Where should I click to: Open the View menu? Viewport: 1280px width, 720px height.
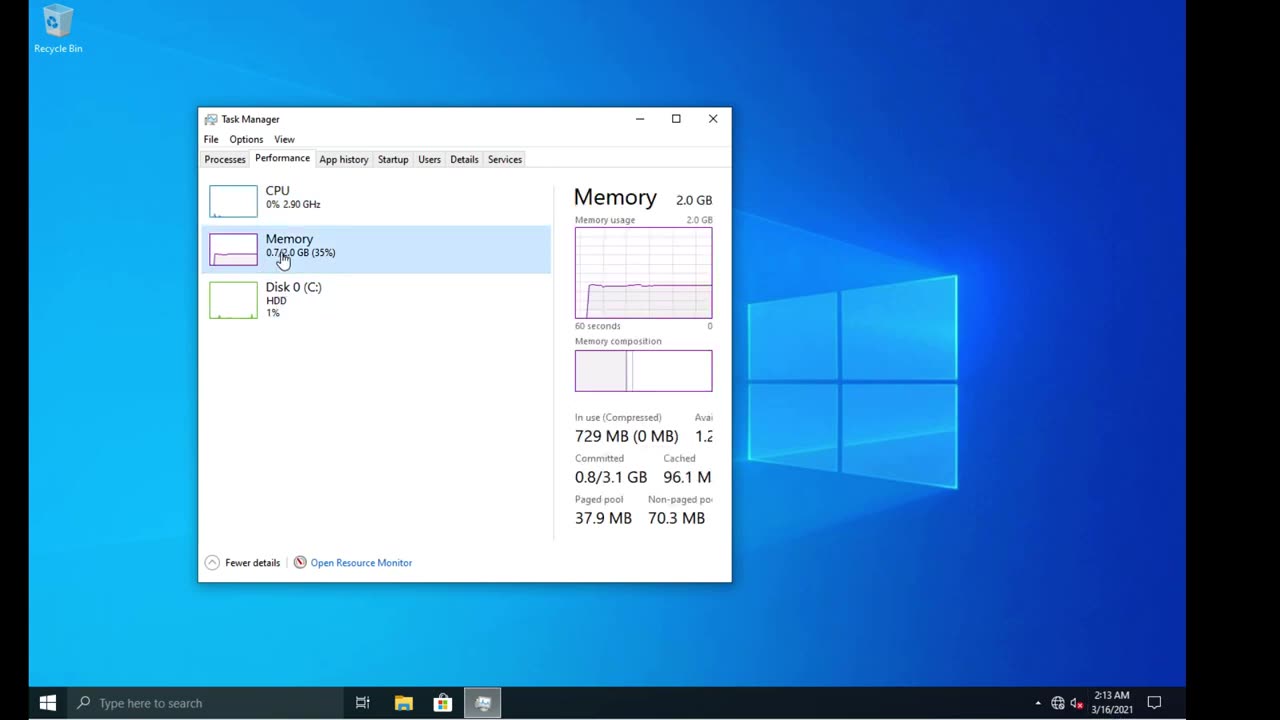pyautogui.click(x=284, y=139)
